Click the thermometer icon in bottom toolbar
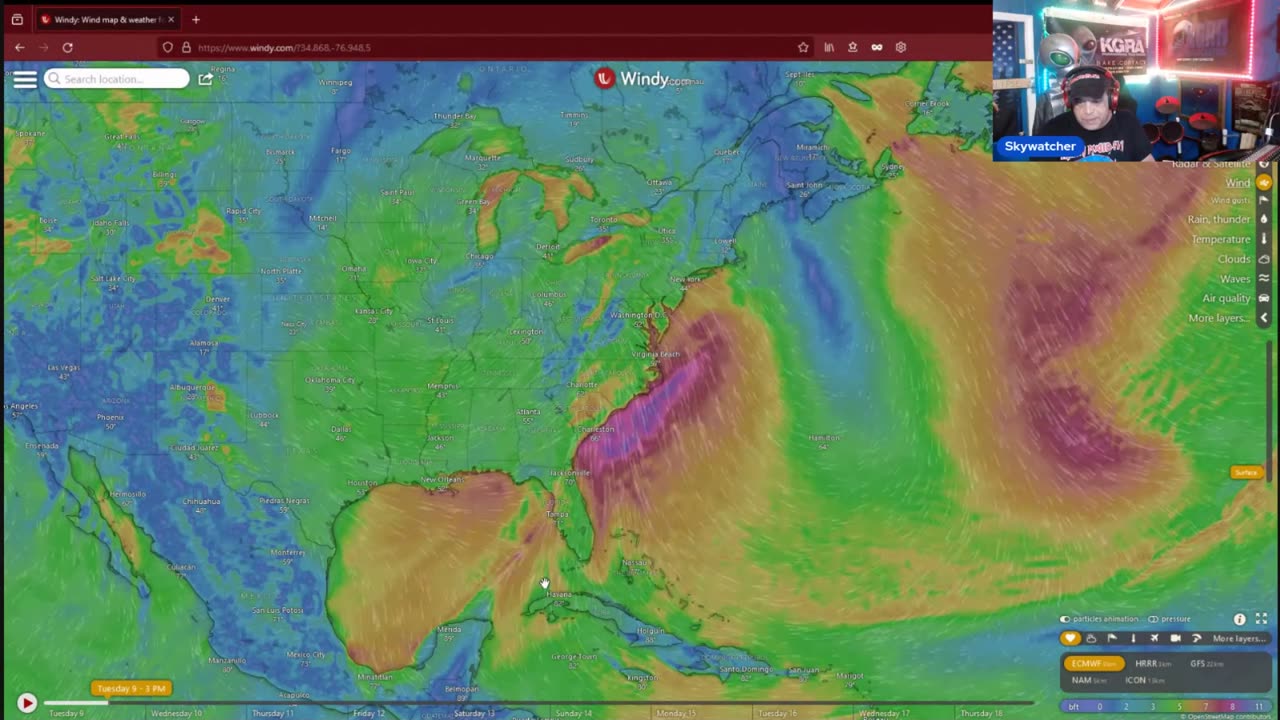Viewport: 1280px width, 720px height. click(1133, 638)
